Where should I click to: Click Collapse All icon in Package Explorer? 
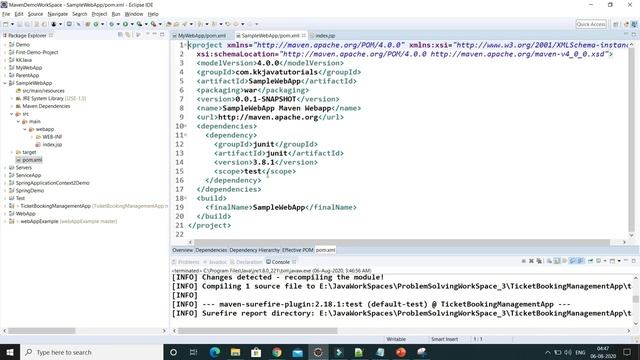click(120, 35)
